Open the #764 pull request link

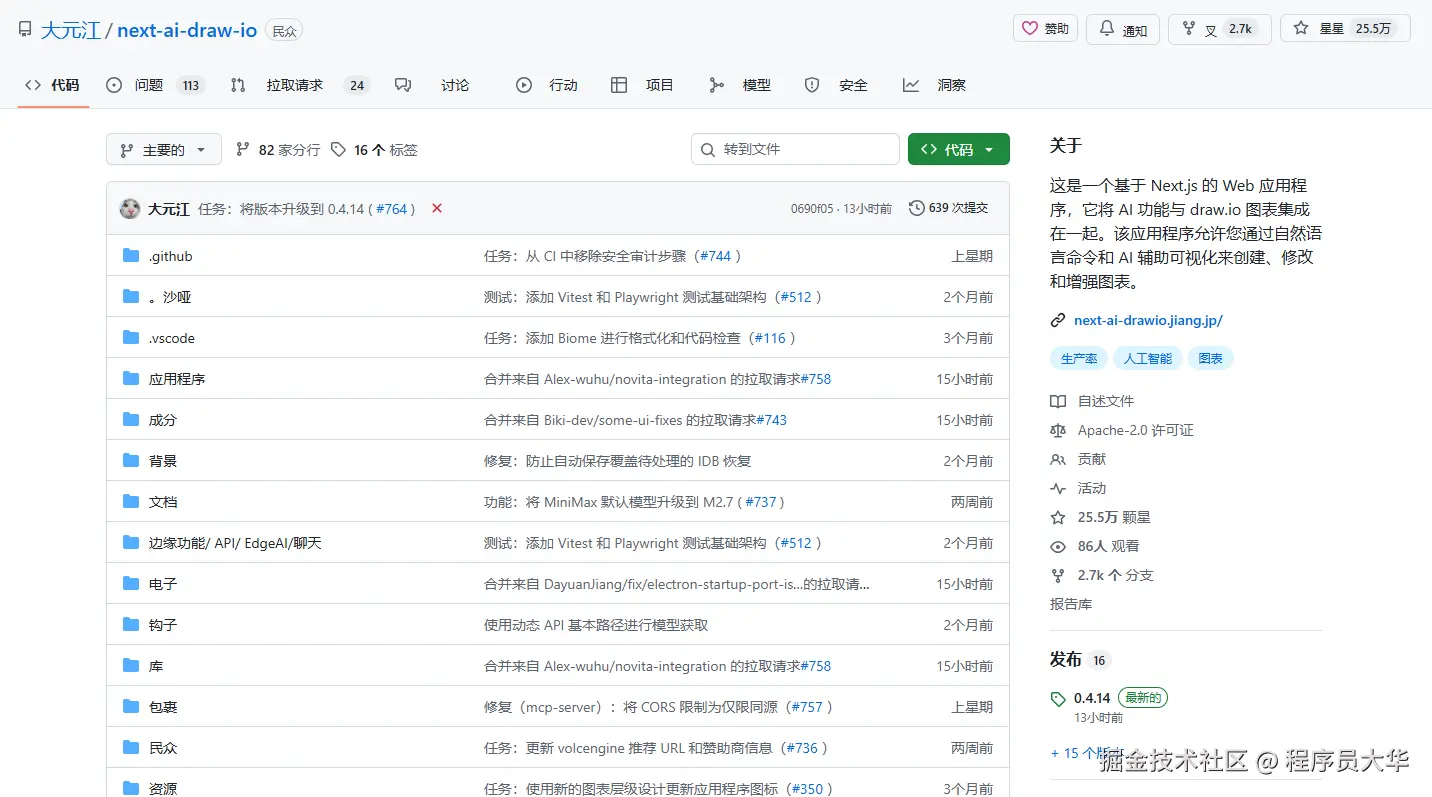coord(391,209)
